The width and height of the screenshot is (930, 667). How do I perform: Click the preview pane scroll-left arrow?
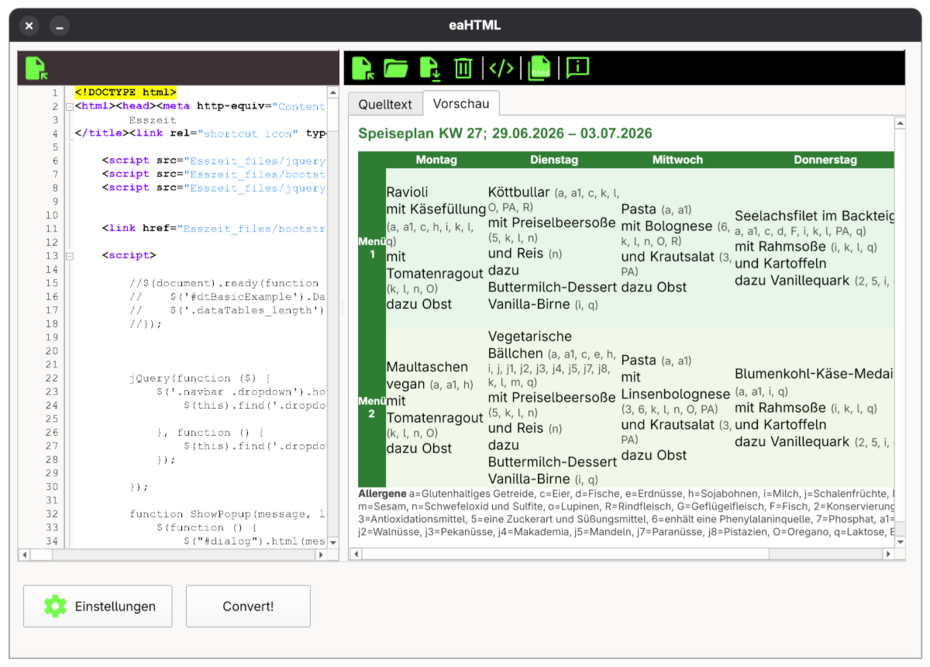tap(356, 554)
